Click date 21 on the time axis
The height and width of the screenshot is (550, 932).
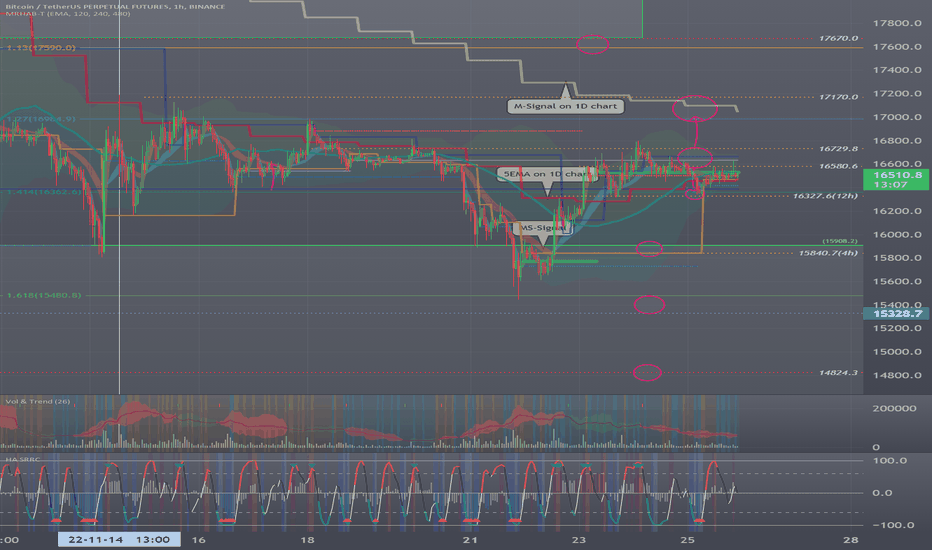click(470, 539)
